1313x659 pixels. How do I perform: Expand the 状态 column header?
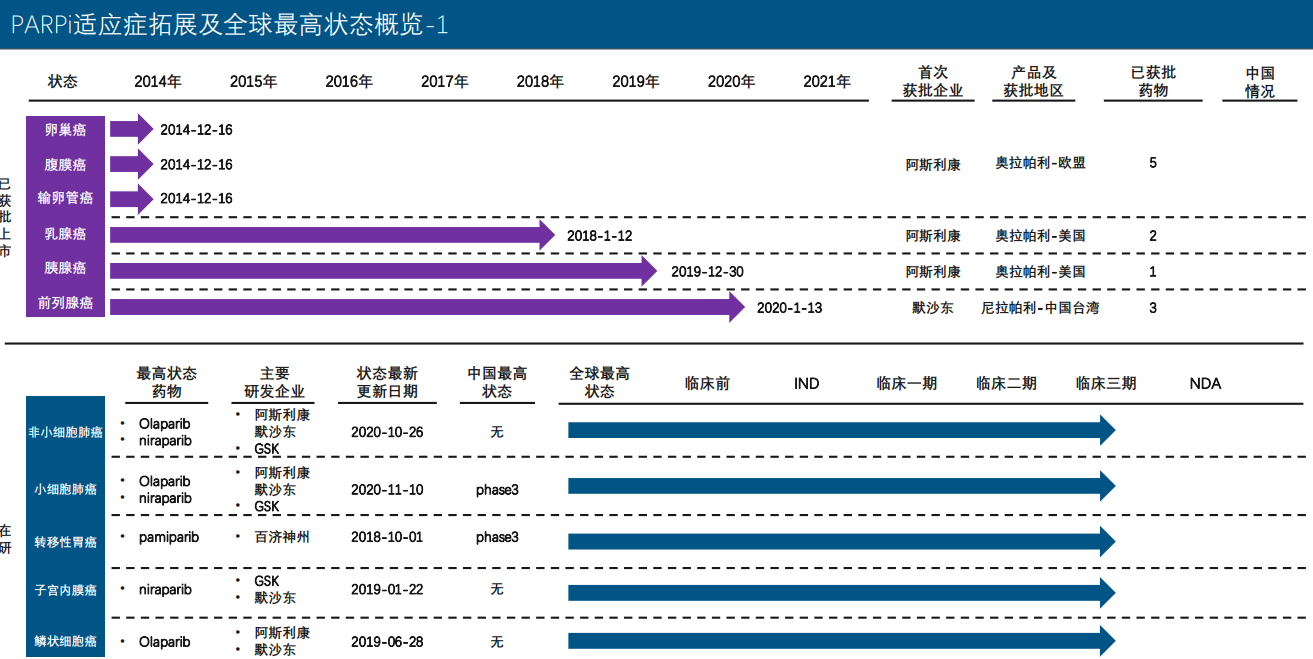point(63,82)
